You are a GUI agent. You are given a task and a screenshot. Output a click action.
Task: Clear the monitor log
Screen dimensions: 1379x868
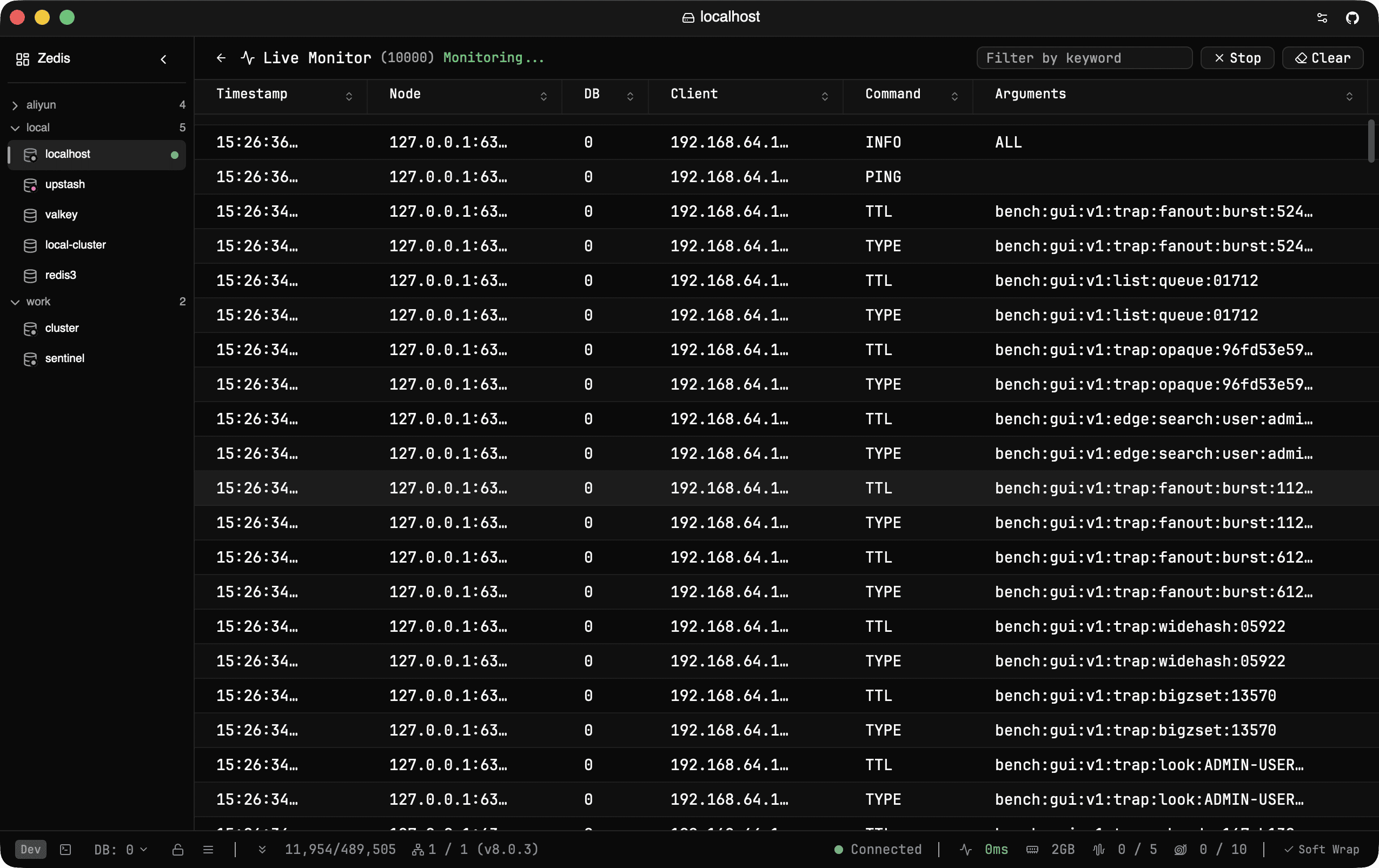(x=1322, y=58)
